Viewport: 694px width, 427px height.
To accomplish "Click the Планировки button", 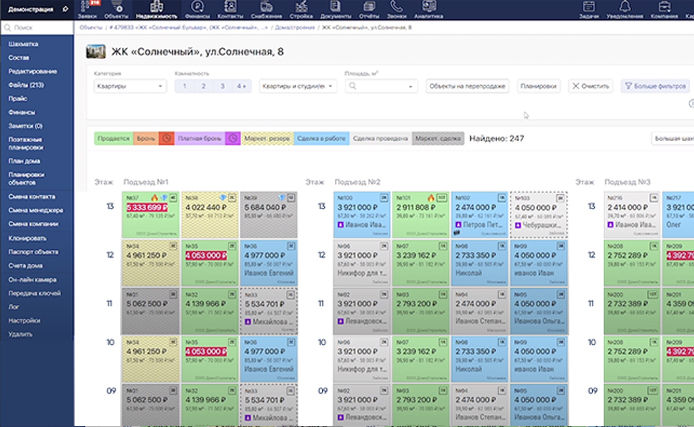I will (538, 86).
